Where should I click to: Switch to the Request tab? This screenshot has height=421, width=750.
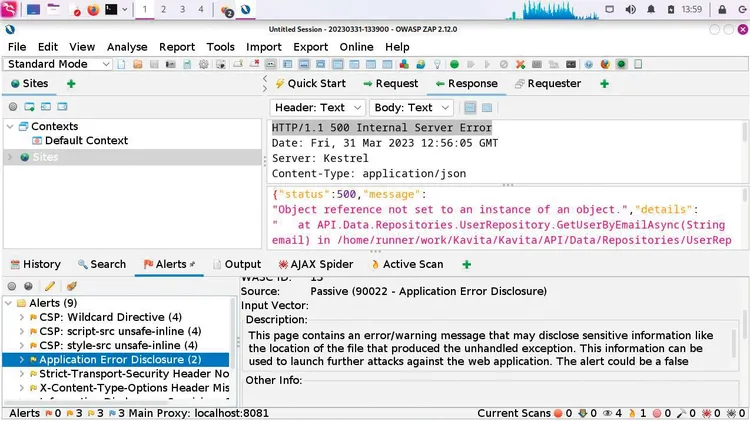tap(391, 84)
